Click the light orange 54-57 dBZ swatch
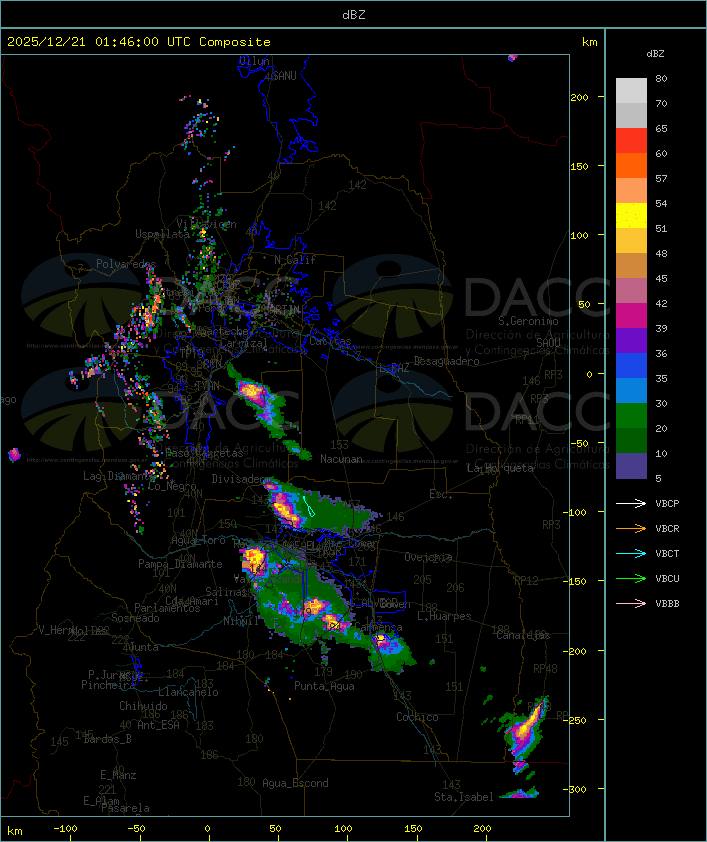The width and height of the screenshot is (707, 842). click(631, 191)
